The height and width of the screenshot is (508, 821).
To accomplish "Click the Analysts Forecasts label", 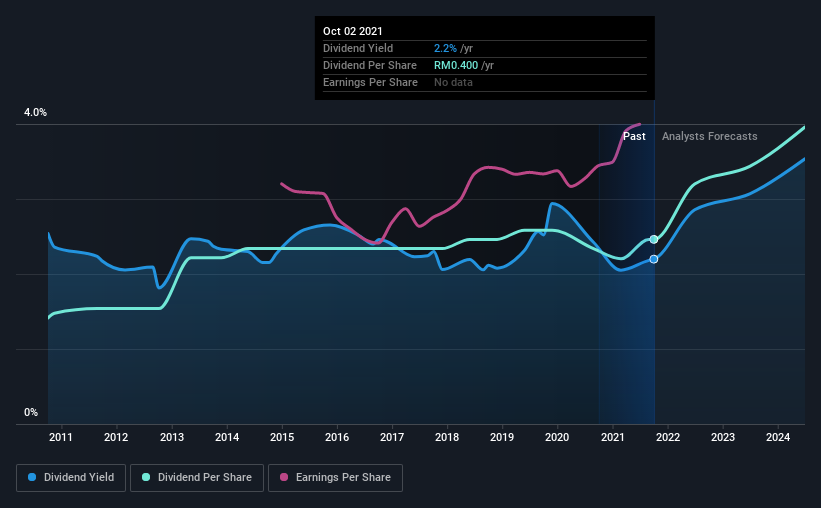I will pyautogui.click(x=709, y=136).
